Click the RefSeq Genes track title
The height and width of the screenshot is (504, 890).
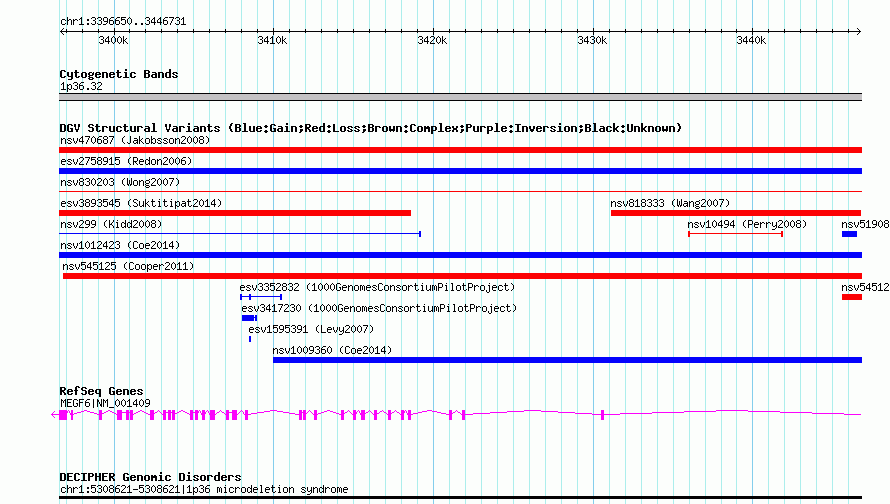tap(101, 391)
